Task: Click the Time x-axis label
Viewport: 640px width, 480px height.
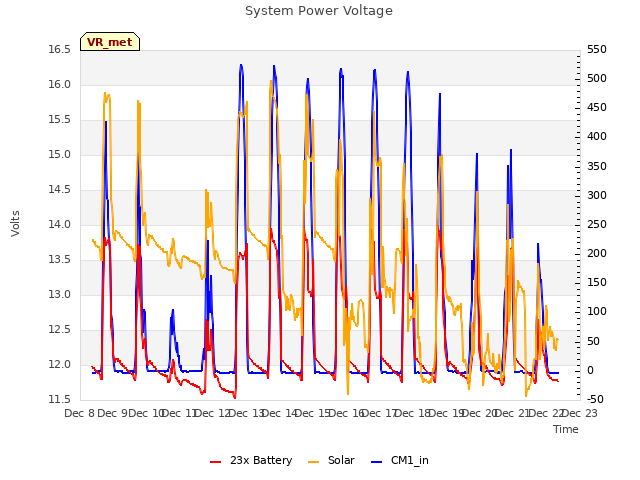Action: (x=566, y=429)
